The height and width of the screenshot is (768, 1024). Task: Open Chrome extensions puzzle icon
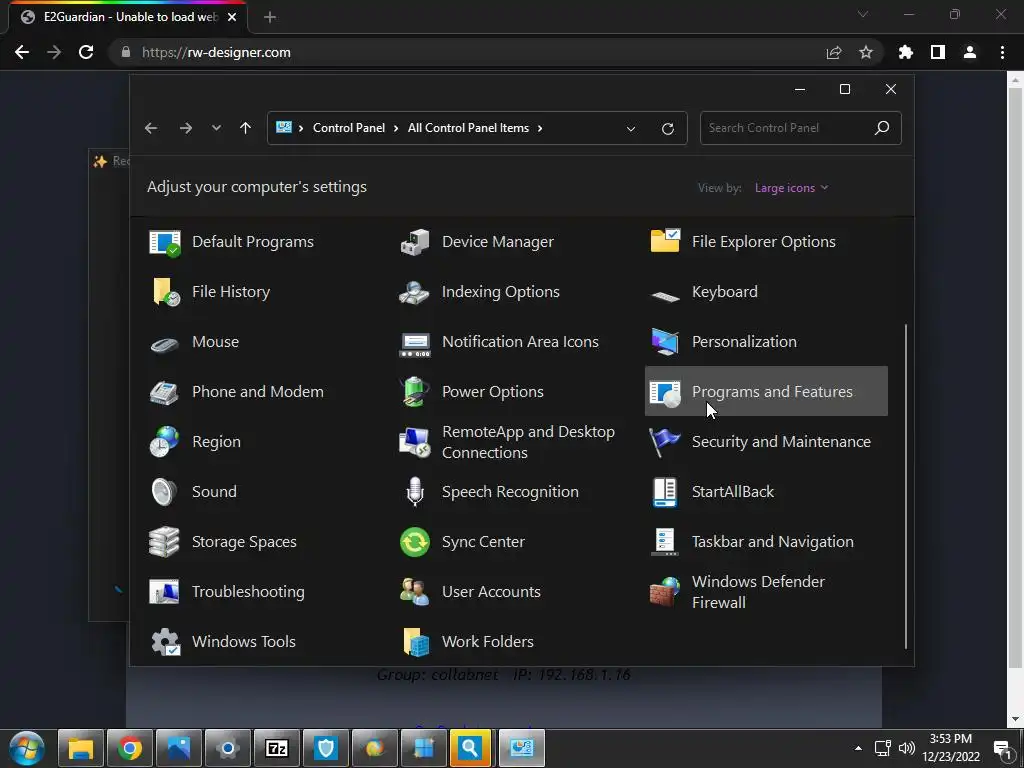905,52
